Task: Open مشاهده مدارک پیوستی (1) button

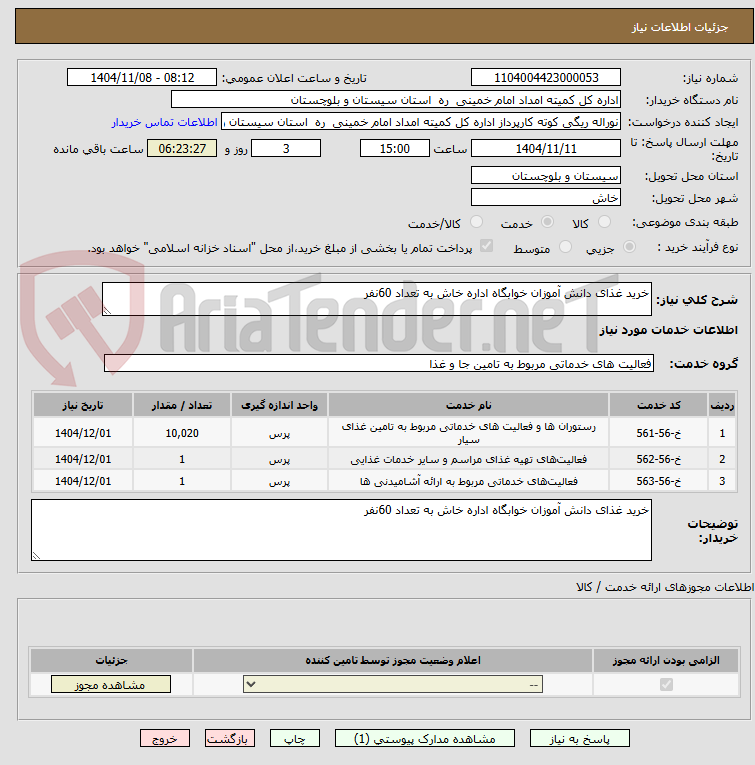Action: [424, 739]
